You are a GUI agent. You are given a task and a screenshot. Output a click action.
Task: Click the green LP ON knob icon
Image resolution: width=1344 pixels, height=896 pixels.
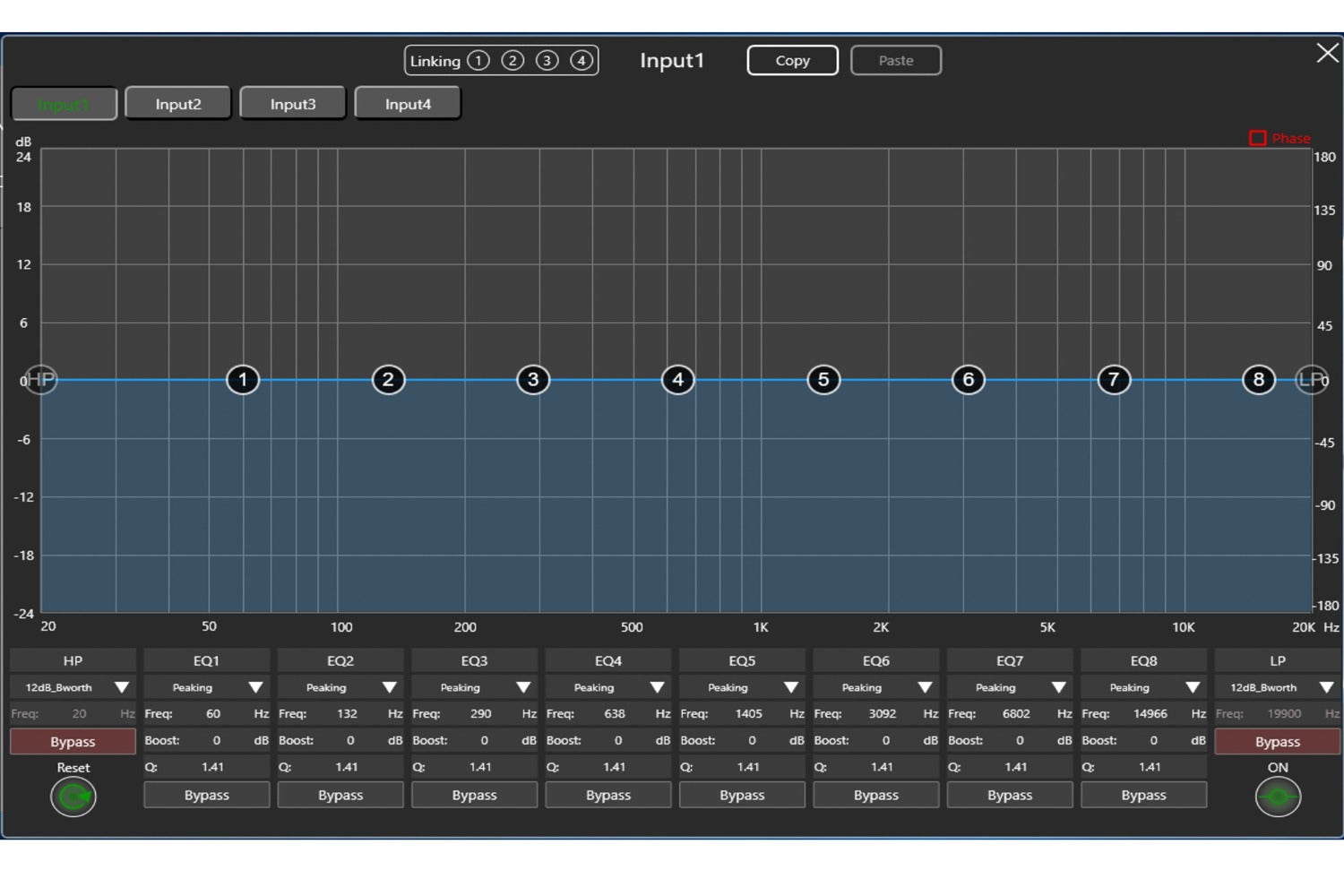(1278, 797)
